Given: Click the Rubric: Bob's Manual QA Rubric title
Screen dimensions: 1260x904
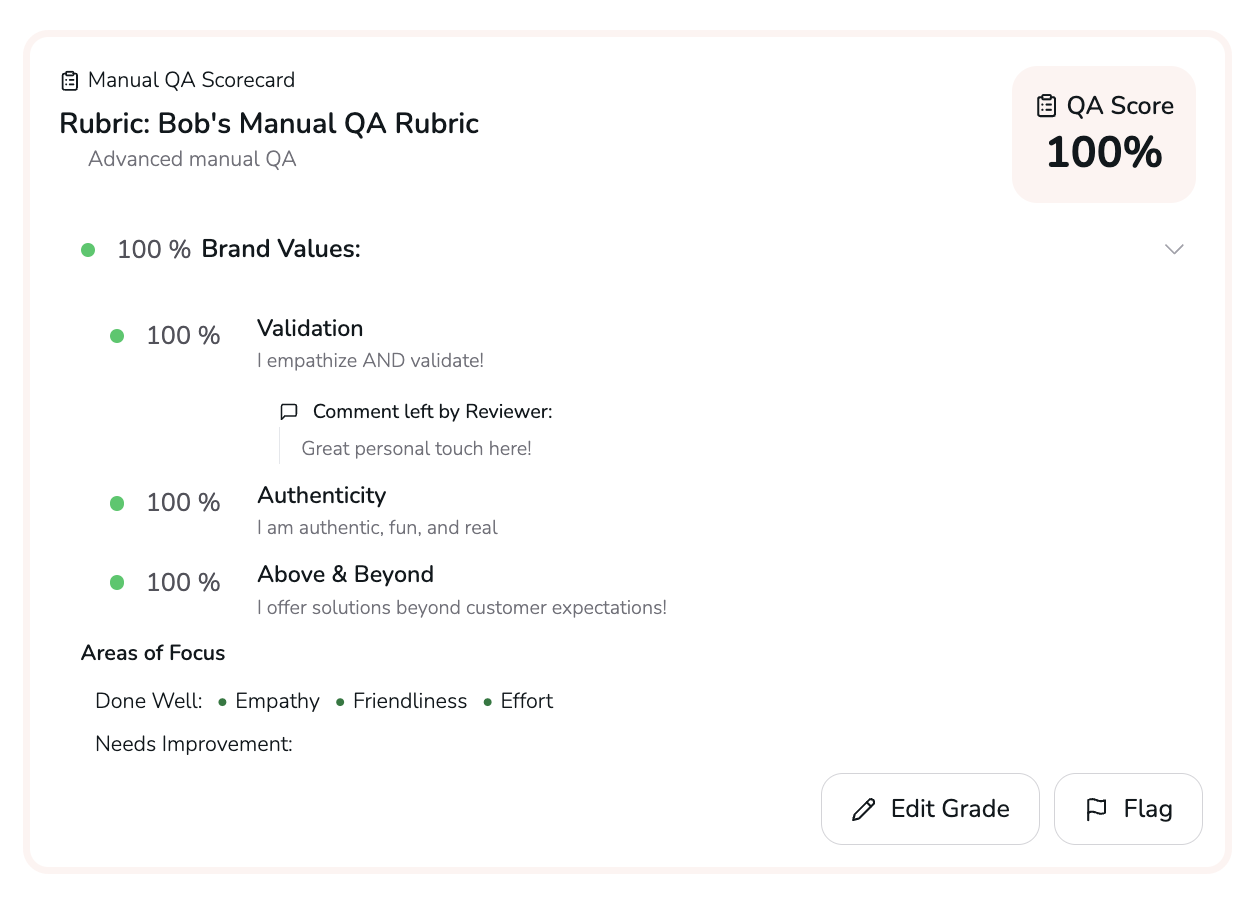Looking at the screenshot, I should tap(269, 123).
